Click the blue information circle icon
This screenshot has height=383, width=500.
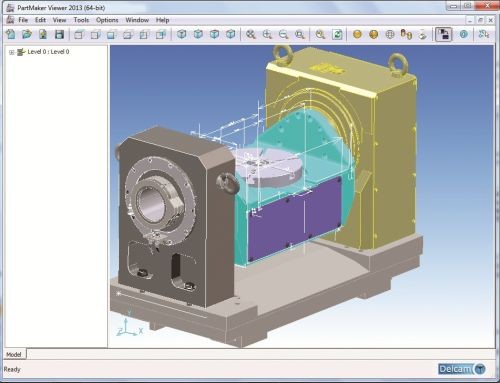pyautogui.click(x=463, y=34)
